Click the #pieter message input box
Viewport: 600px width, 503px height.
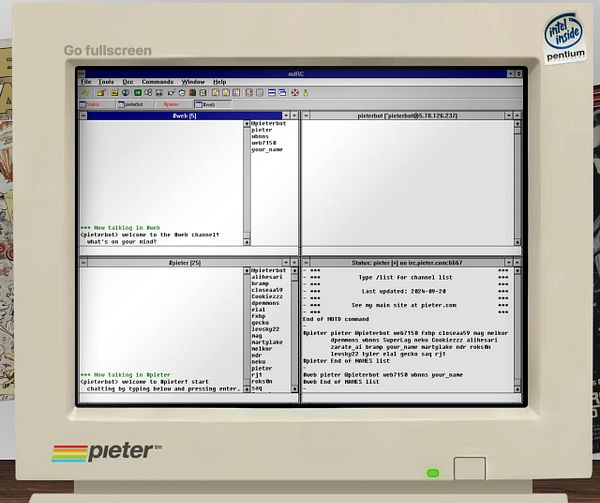[189, 398]
